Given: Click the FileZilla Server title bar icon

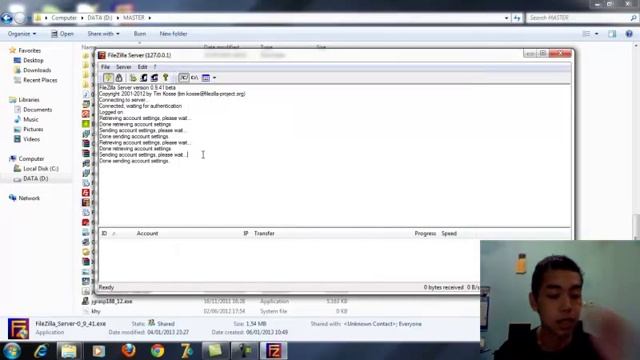Looking at the screenshot, I should point(102,55).
